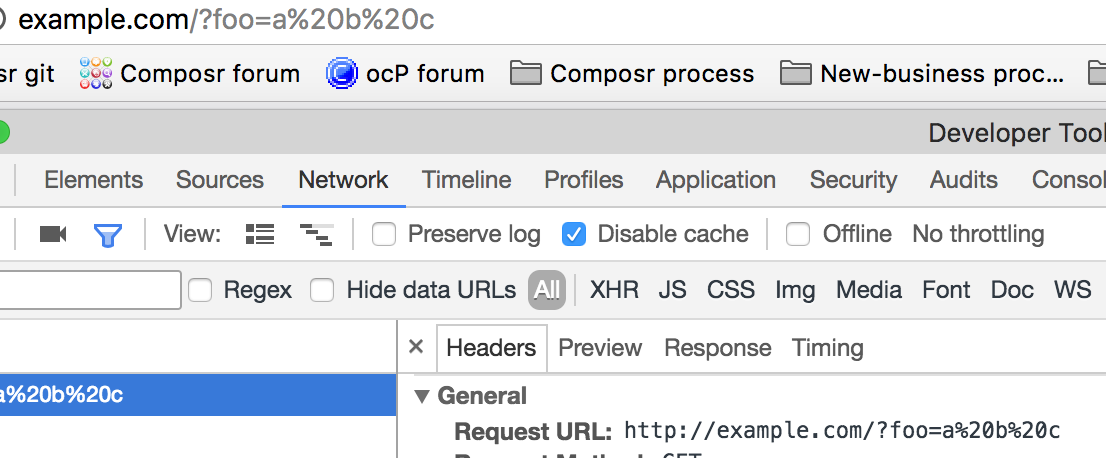Select the large request rows view icon

[x=260, y=234]
